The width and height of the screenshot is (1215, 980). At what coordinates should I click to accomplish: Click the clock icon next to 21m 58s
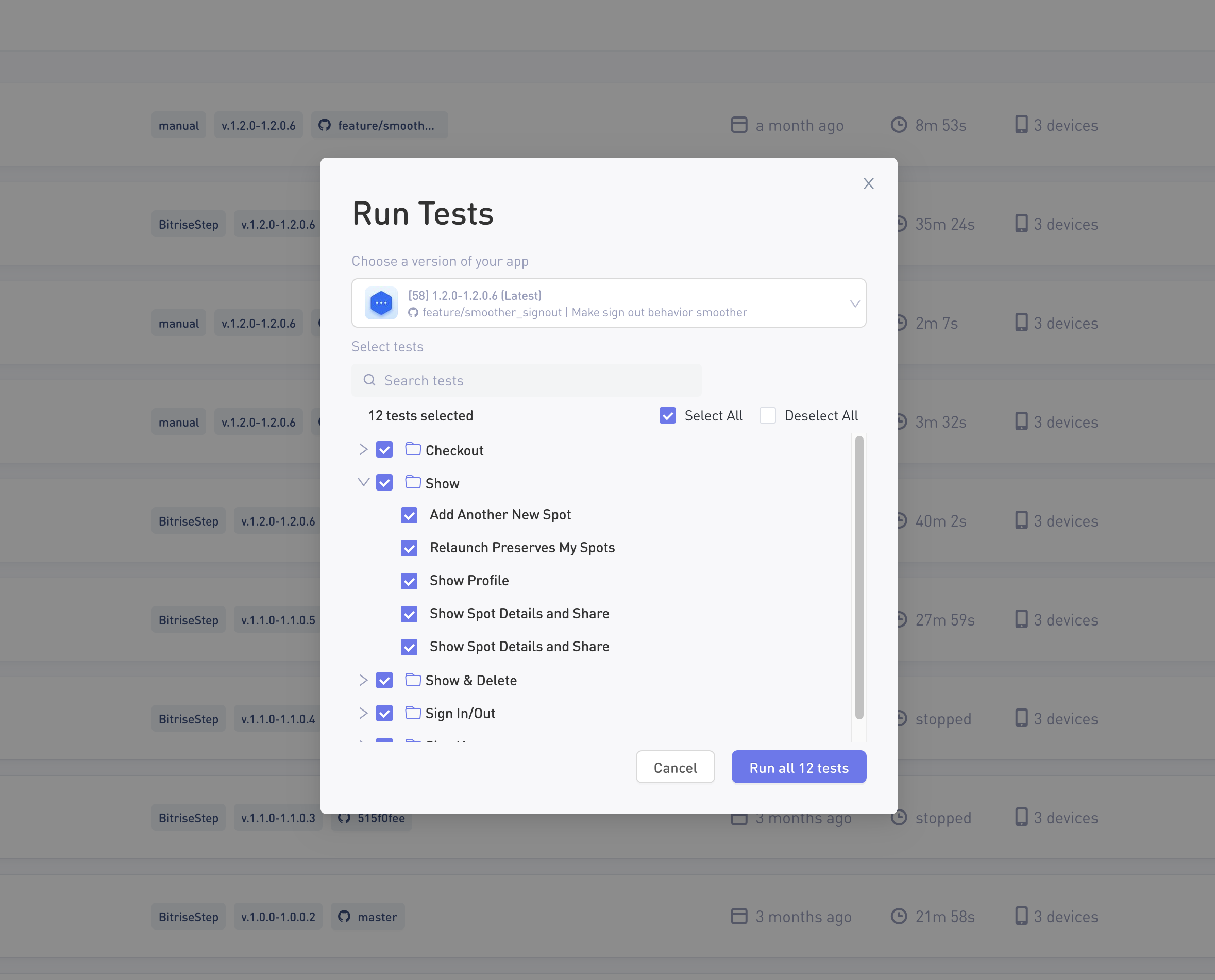pos(898,916)
